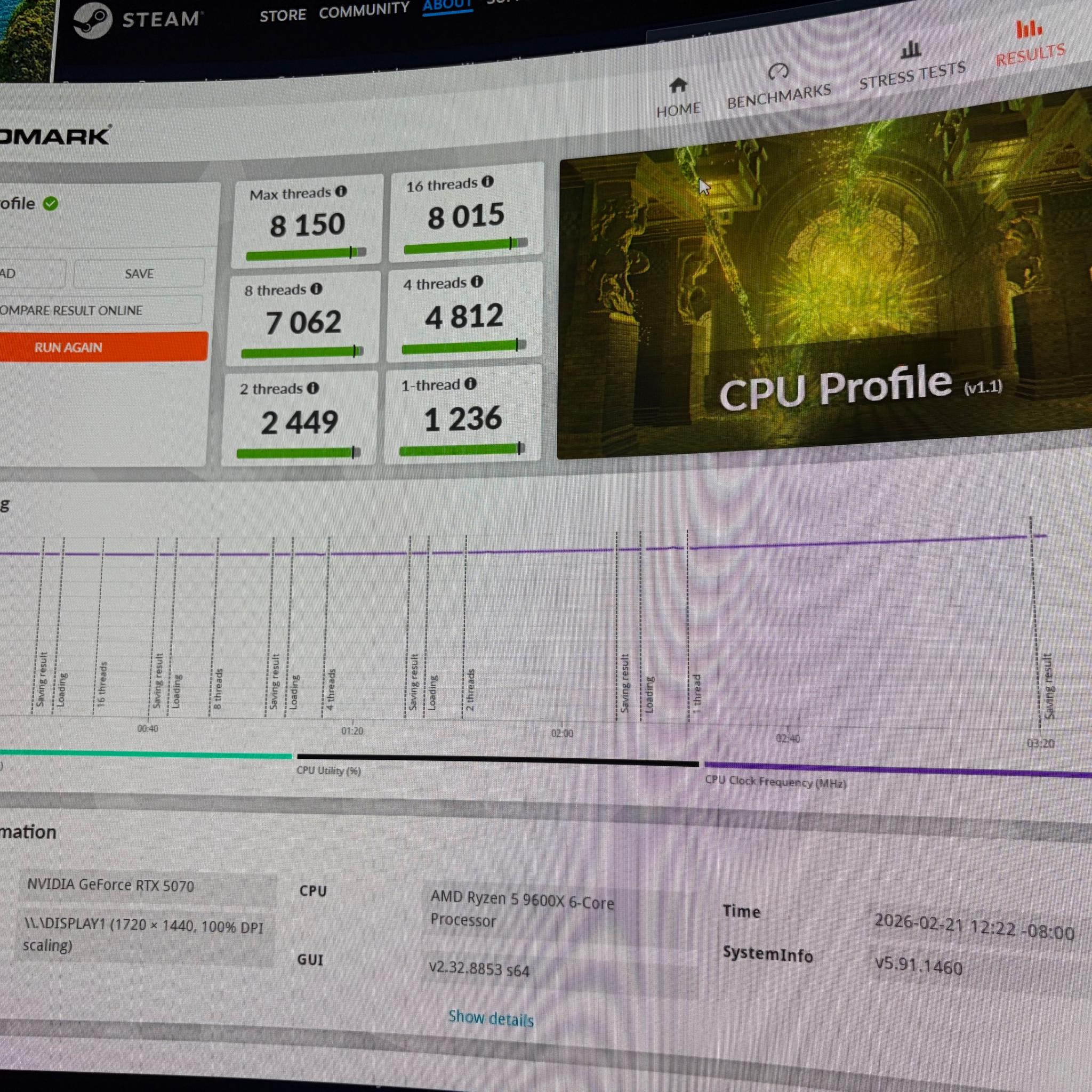Click the 00:40 time label on the graph
Screen dimensions: 1092x1092
tap(148, 728)
